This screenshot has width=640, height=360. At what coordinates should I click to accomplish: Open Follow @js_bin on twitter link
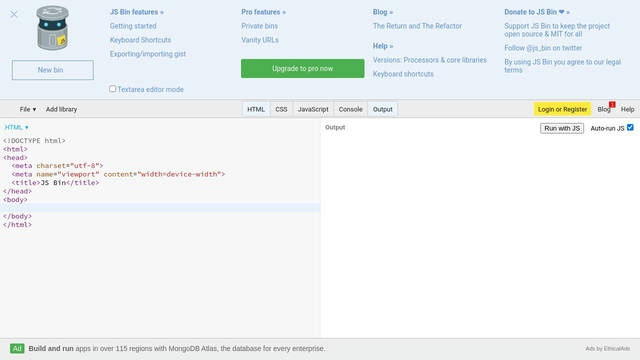tap(543, 48)
